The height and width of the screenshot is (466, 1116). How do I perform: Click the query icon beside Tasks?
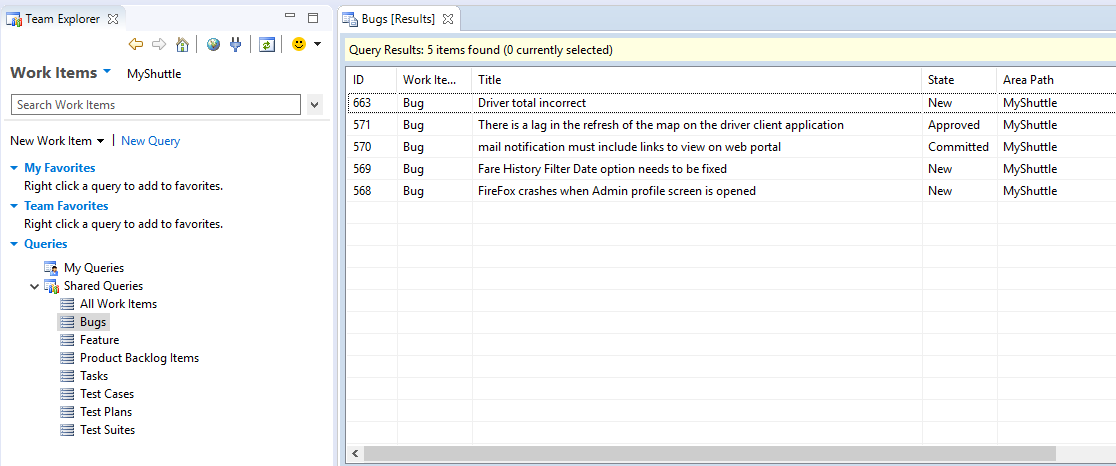coord(67,376)
